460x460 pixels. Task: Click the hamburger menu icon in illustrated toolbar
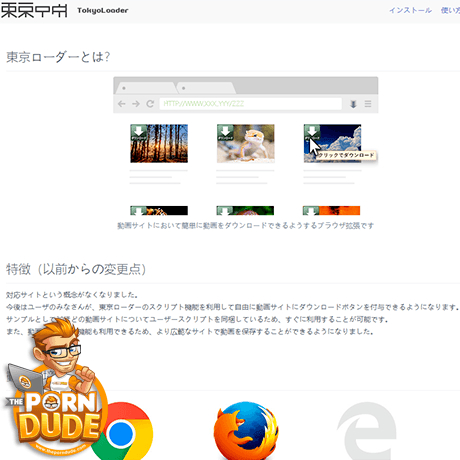click(368, 104)
